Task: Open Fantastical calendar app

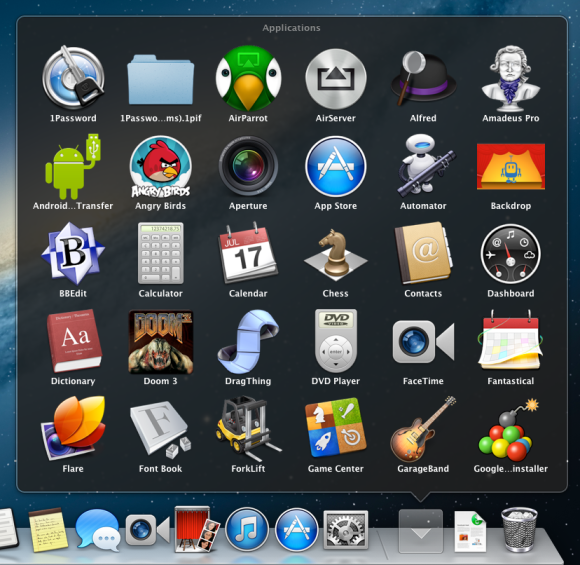Action: pos(510,340)
